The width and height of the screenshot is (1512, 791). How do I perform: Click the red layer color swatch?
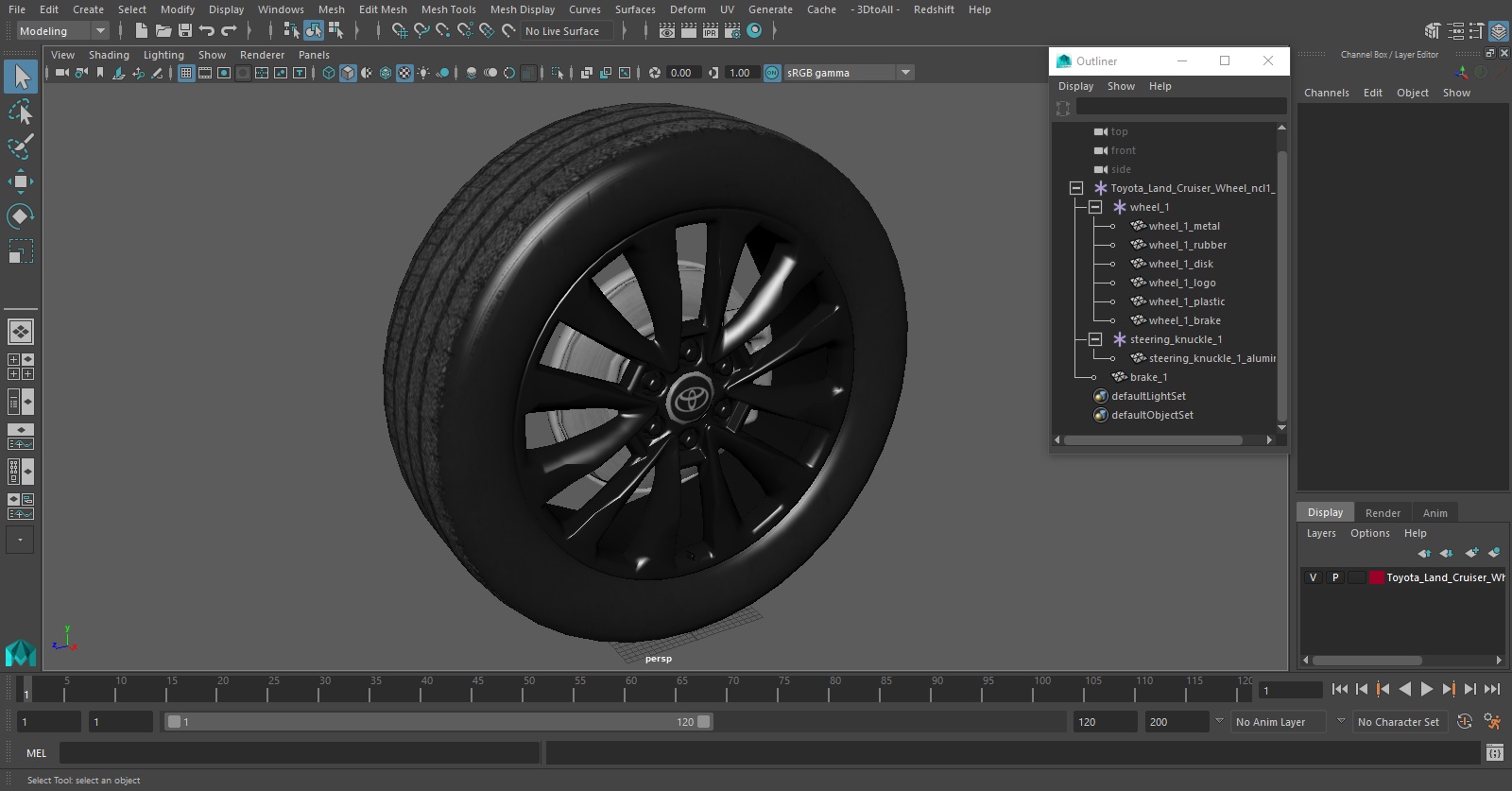point(1377,577)
